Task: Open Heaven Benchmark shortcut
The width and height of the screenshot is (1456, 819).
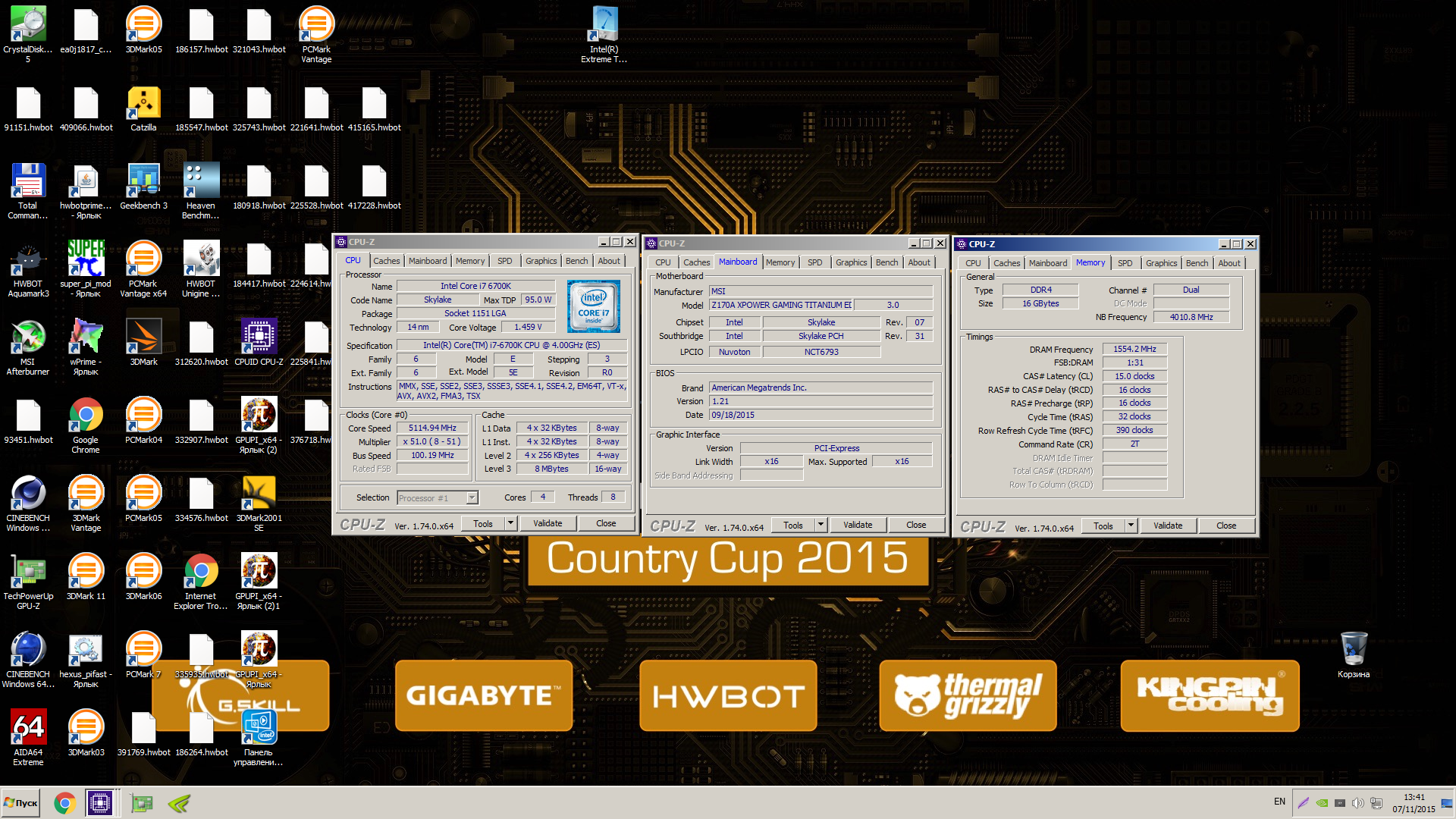Action: coord(201,191)
